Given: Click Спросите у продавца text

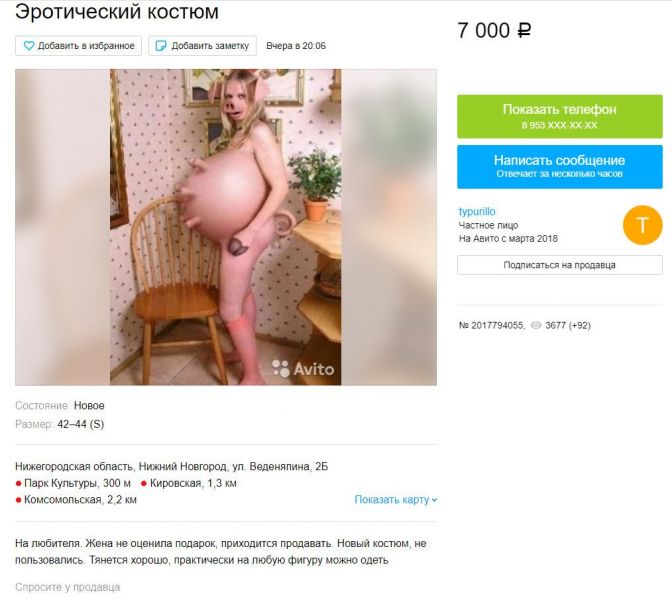Looking at the screenshot, I should coord(67,587).
